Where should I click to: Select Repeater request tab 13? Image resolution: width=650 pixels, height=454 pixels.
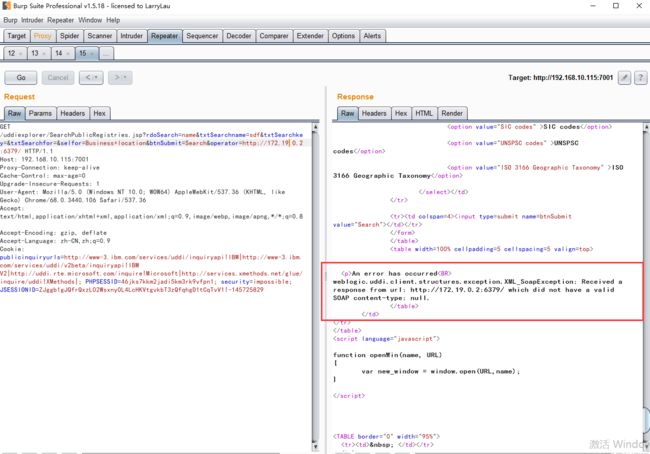coord(39,53)
